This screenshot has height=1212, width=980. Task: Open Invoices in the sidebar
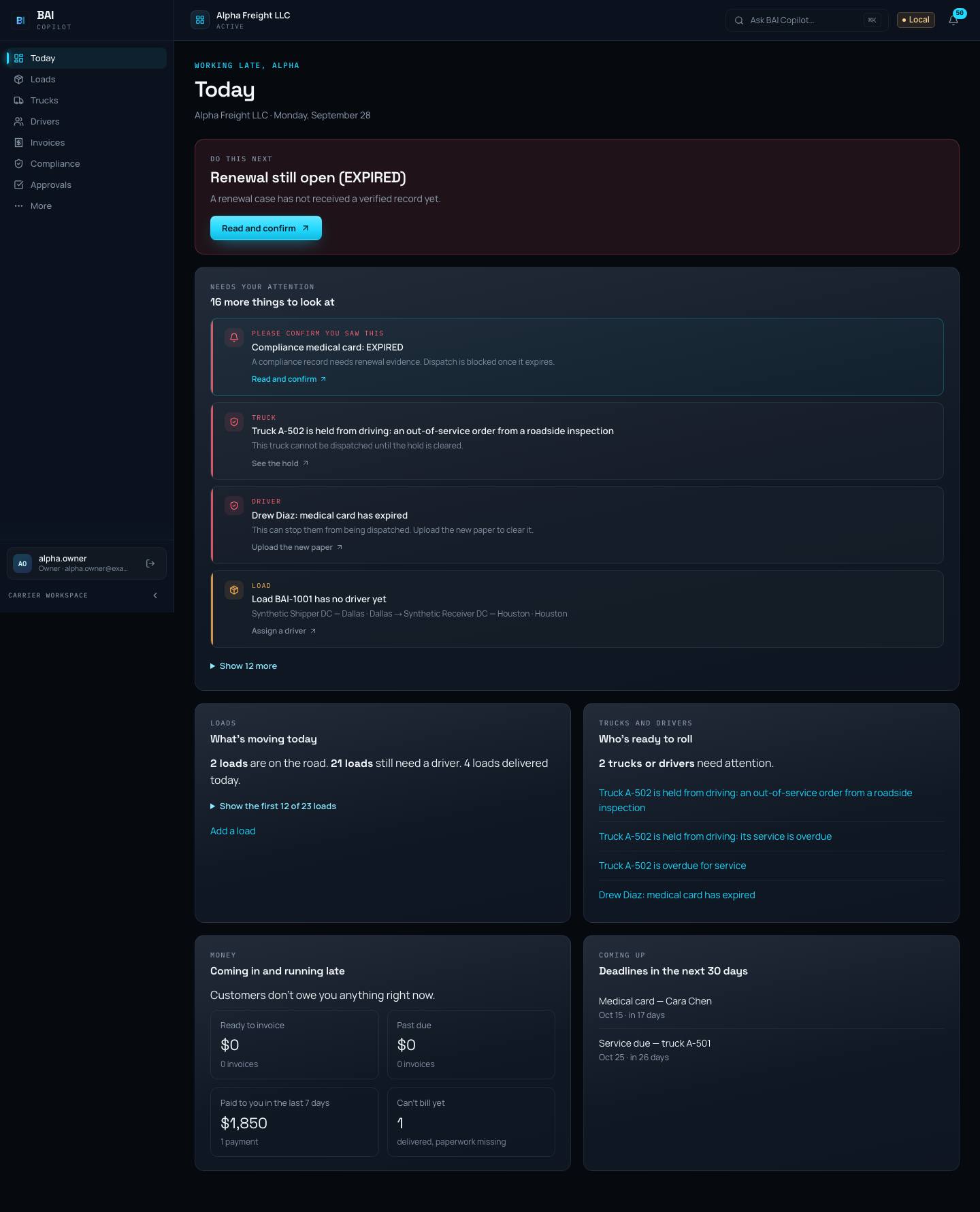(x=85, y=143)
